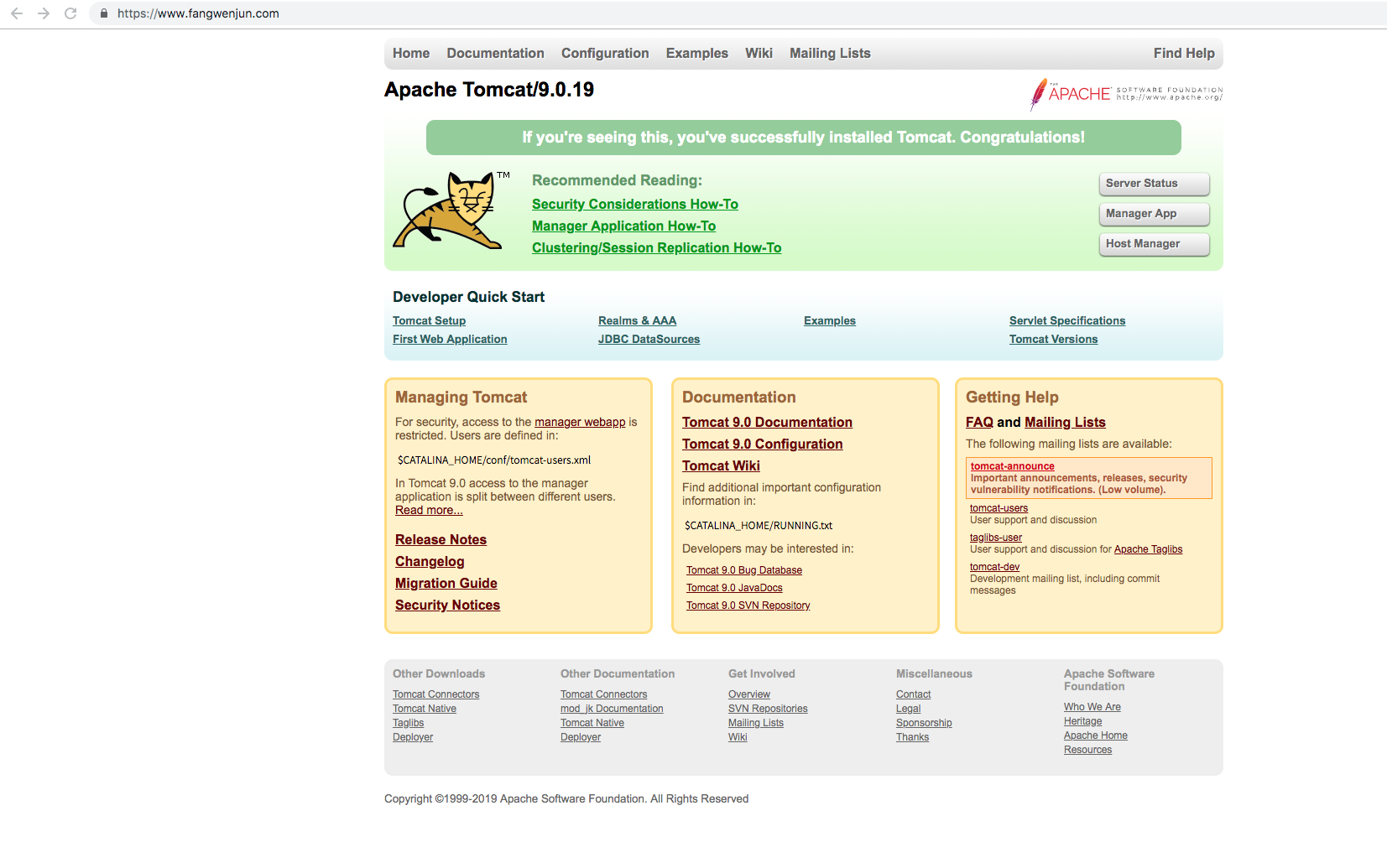Open the Release Notes link
The width and height of the screenshot is (1387, 868).
(441, 539)
